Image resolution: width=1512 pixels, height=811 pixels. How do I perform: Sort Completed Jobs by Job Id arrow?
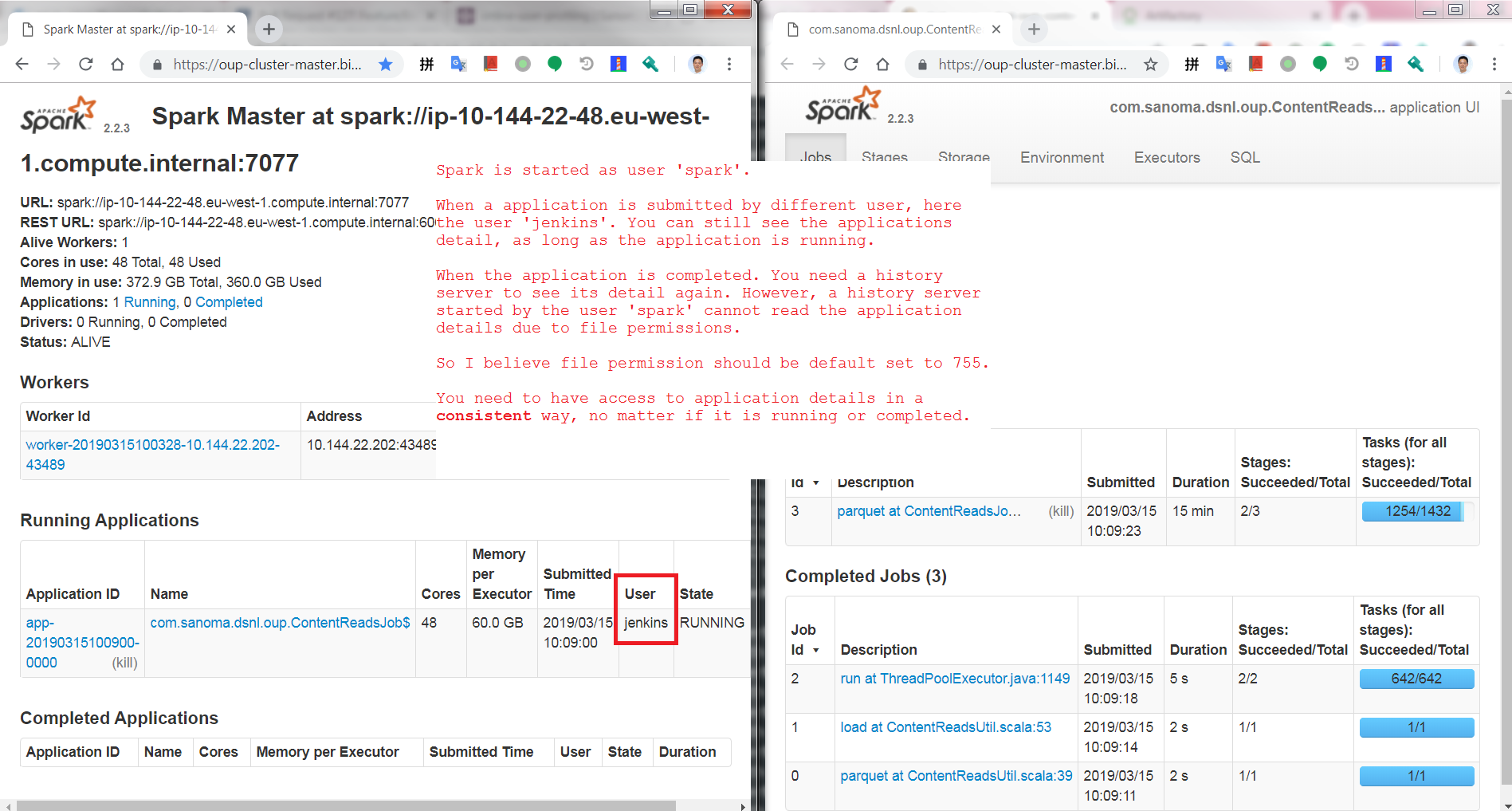(816, 651)
